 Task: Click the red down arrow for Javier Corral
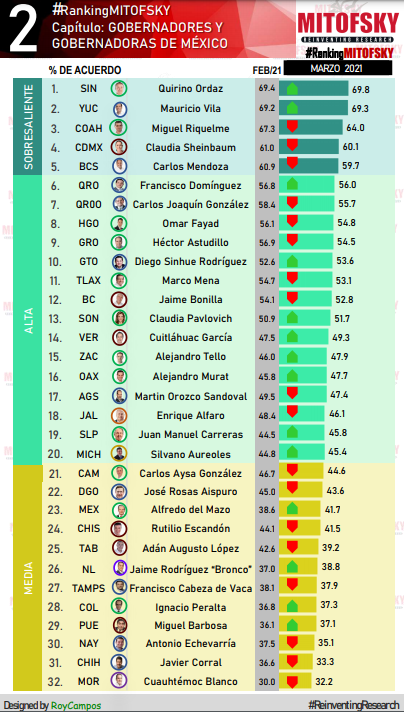[x=292, y=661]
